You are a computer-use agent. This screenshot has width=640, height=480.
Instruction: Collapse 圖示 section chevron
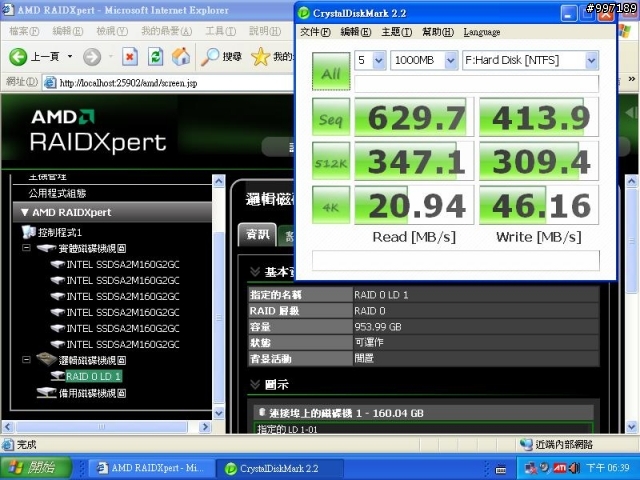[x=255, y=384]
